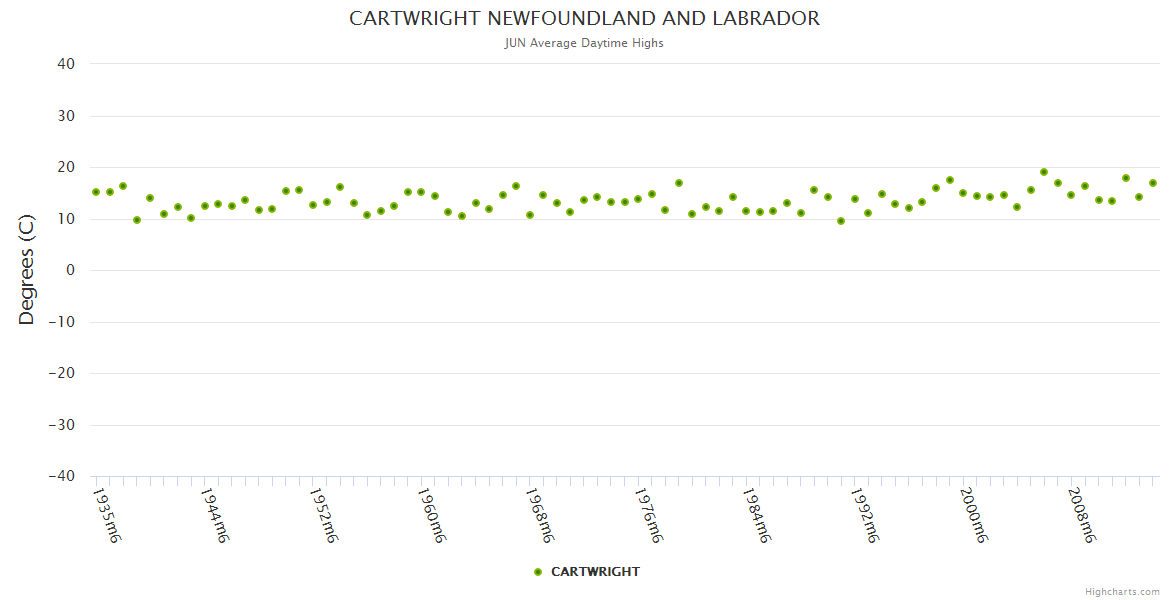Click the −40 y-axis tick label

(x=62, y=477)
